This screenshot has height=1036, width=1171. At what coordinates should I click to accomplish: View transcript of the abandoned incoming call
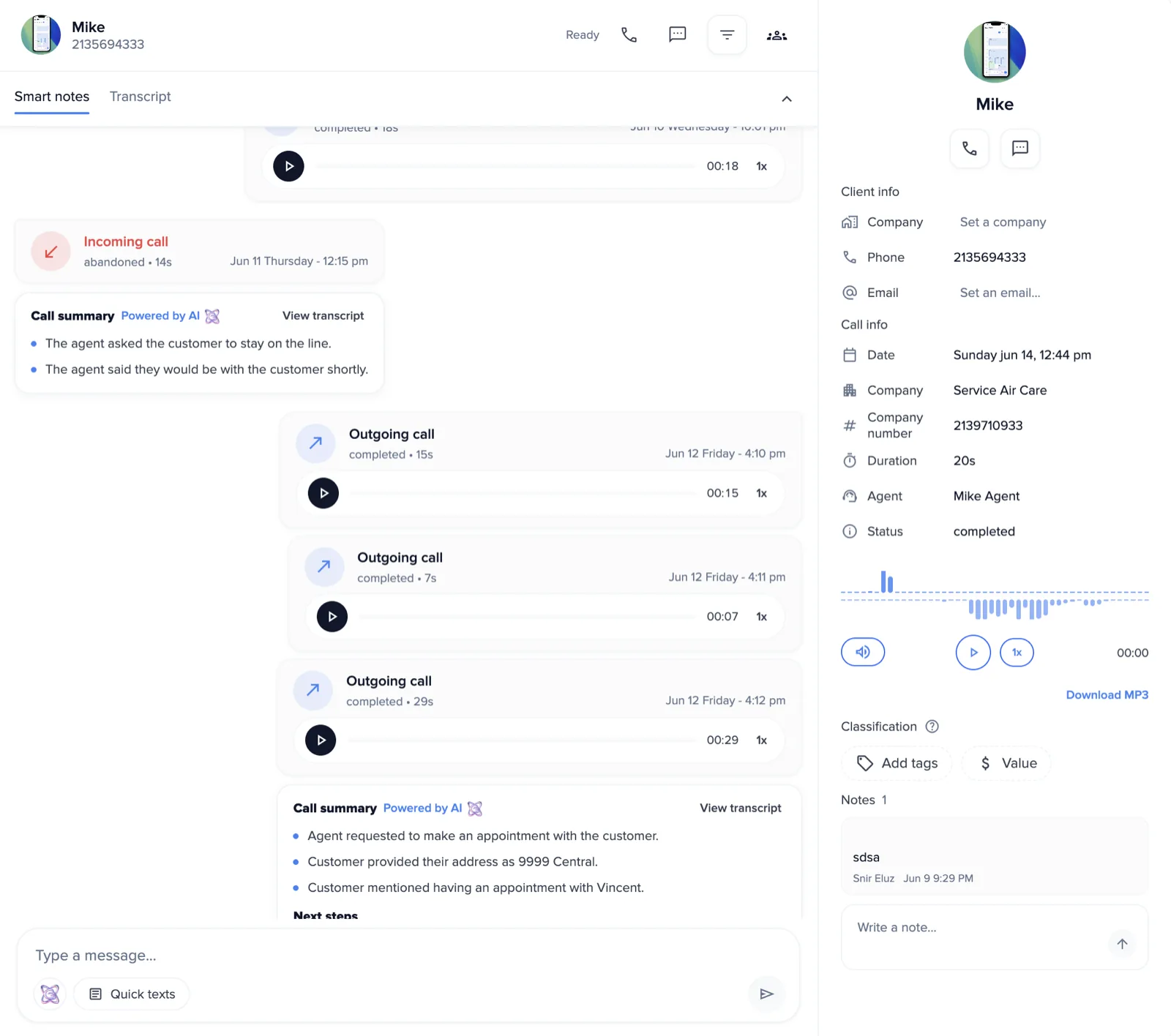[323, 315]
